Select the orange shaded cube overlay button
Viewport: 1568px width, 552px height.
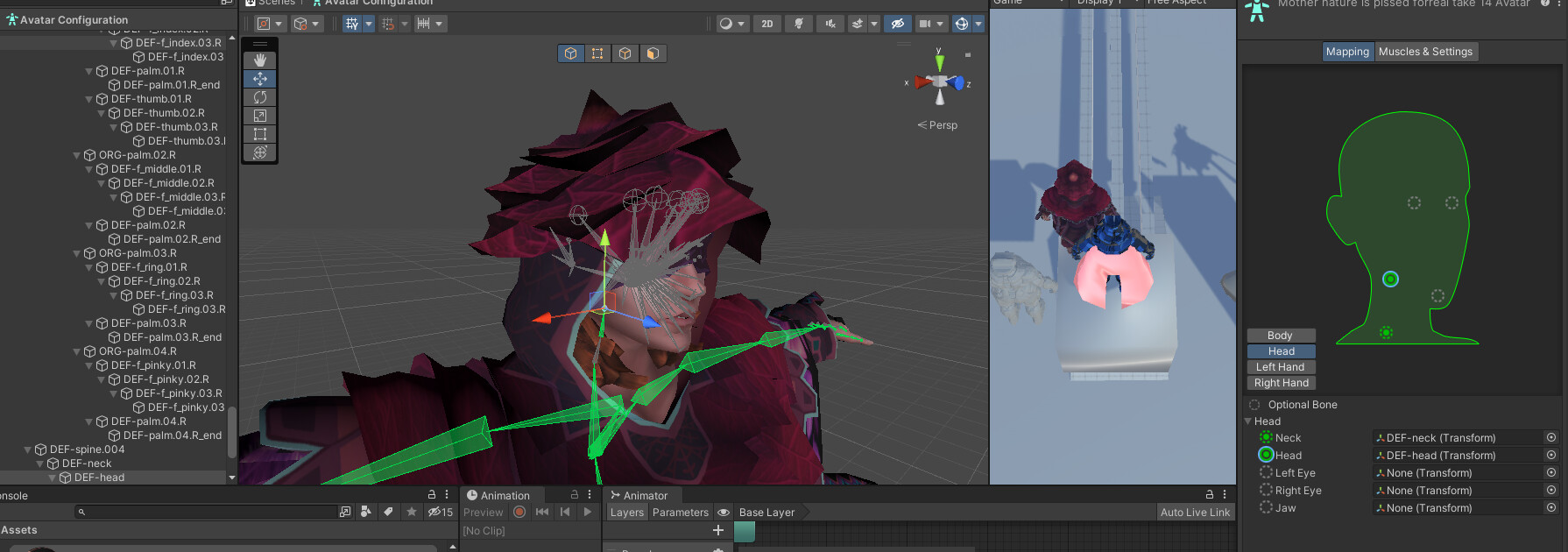(653, 53)
